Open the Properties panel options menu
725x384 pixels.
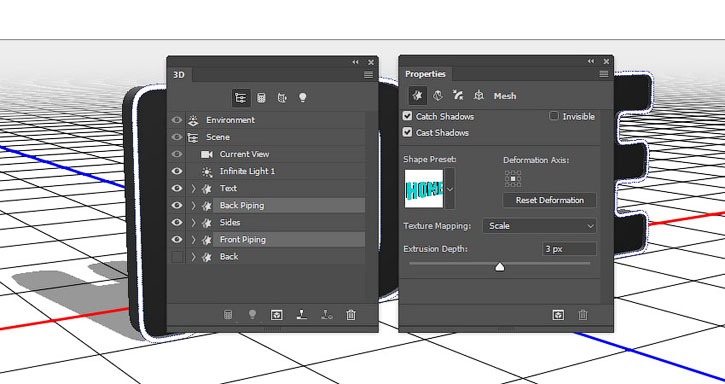point(604,74)
